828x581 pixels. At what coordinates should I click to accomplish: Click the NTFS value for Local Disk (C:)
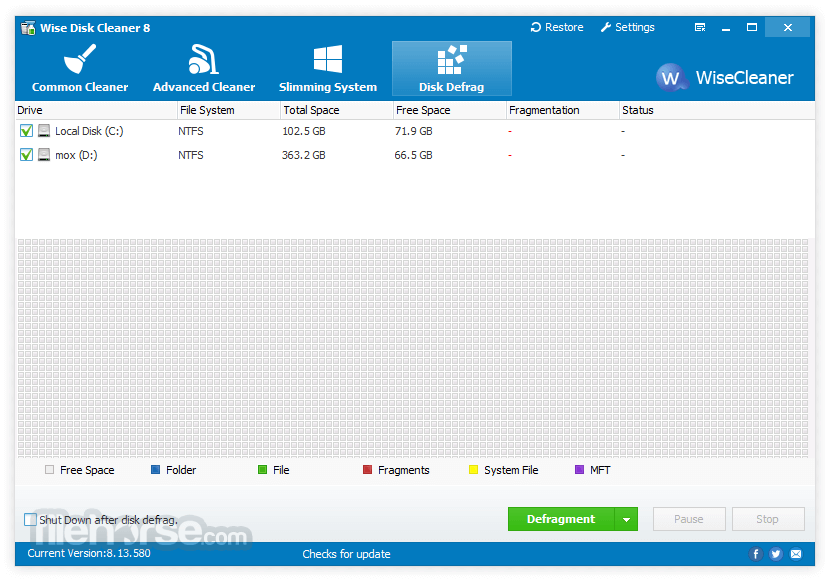click(191, 131)
